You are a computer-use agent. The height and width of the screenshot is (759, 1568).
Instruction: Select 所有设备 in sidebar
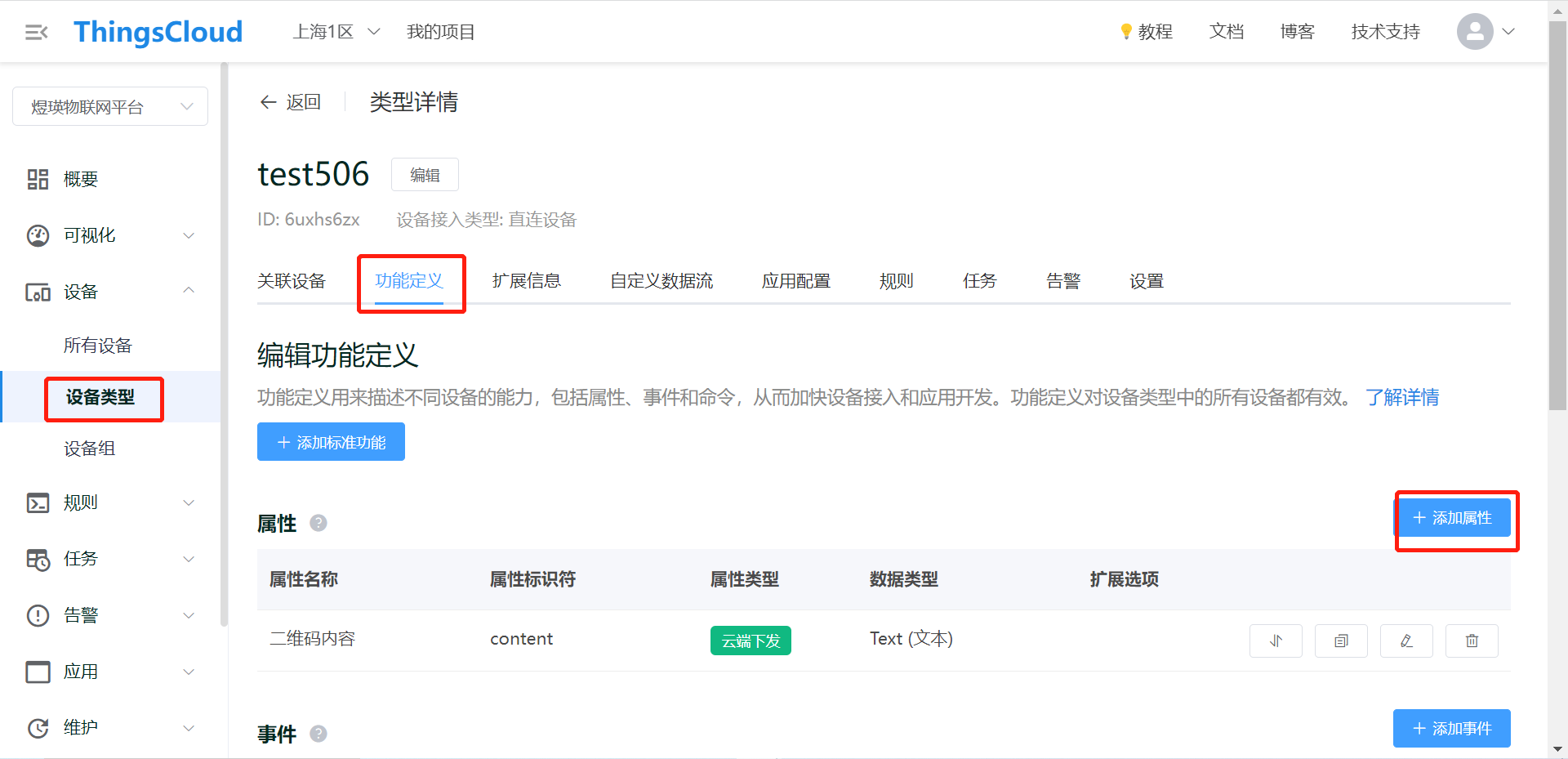(x=98, y=346)
